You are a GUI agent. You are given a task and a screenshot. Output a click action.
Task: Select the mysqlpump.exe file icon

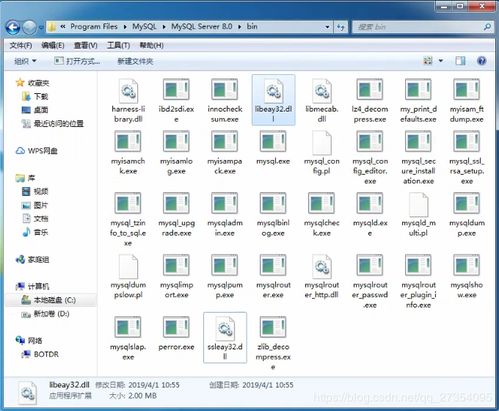pos(225,265)
